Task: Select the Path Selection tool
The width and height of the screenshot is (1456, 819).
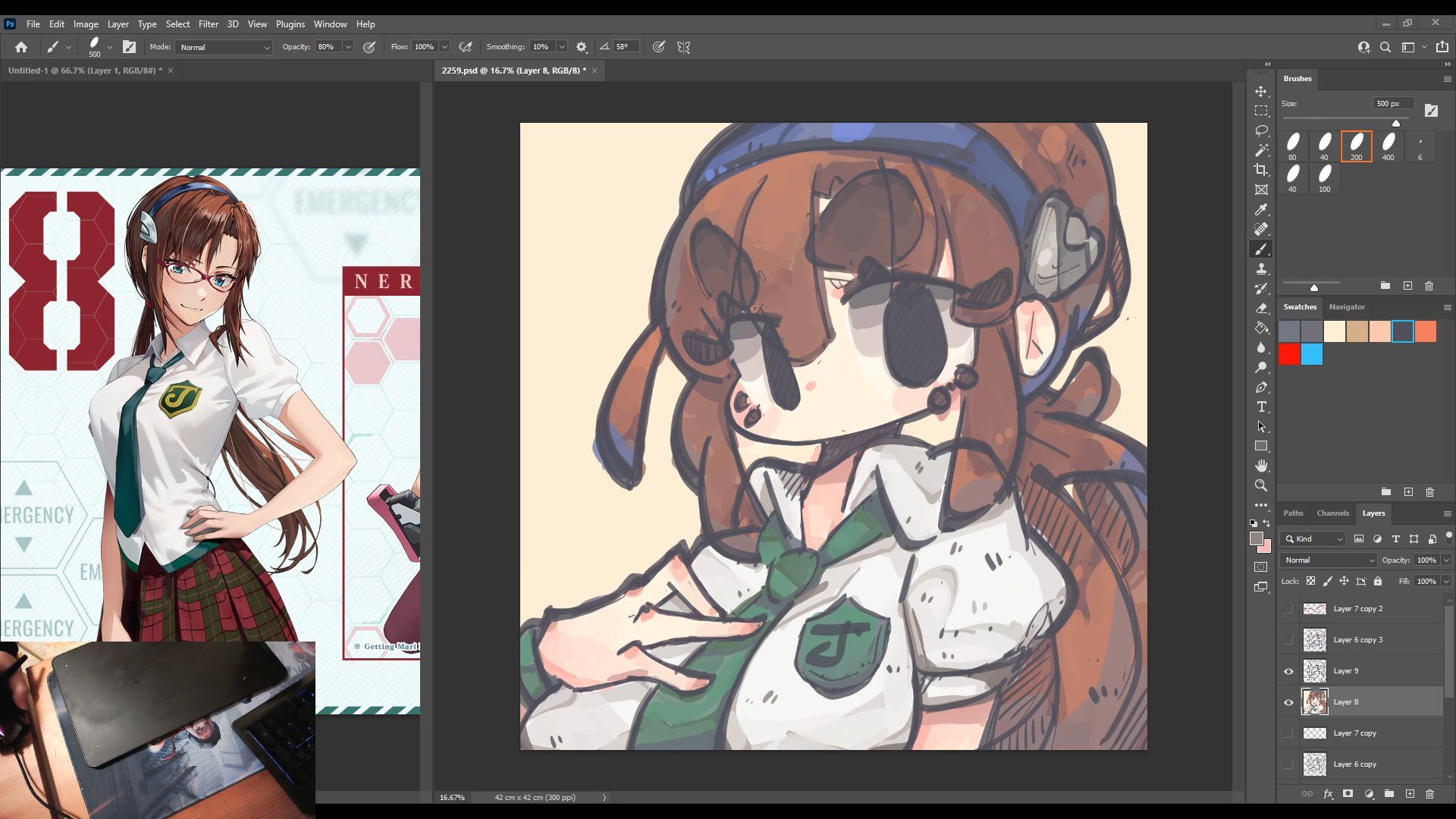Action: click(x=1261, y=426)
